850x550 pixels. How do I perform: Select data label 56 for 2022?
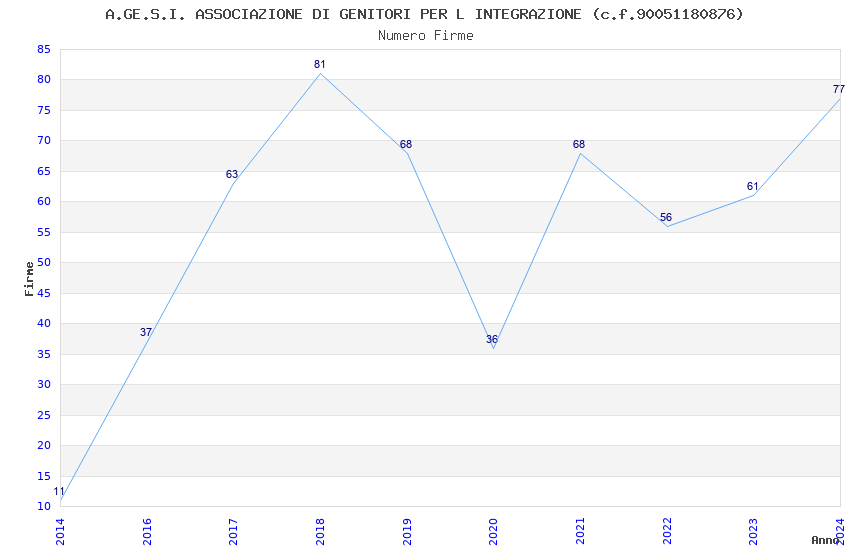tap(666, 217)
